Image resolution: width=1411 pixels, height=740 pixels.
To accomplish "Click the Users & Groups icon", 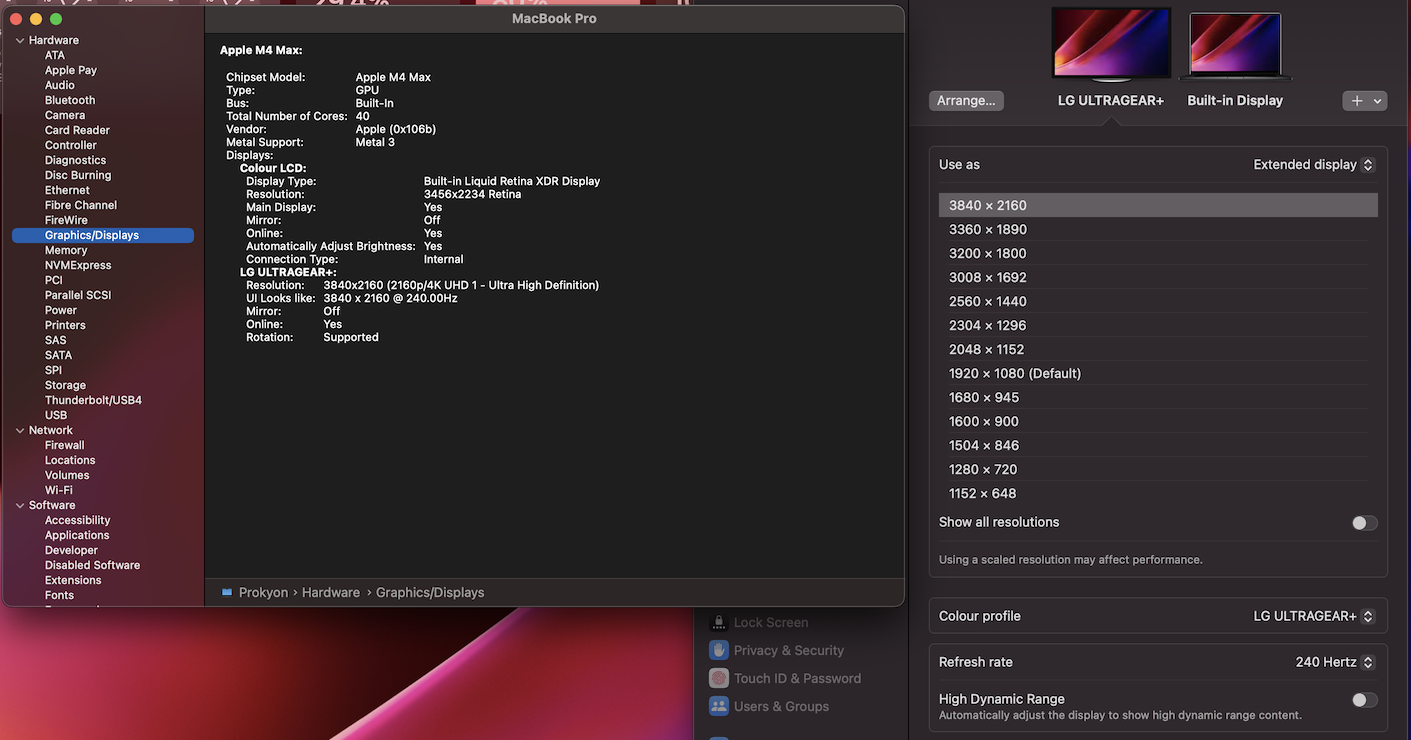I will 718,705.
